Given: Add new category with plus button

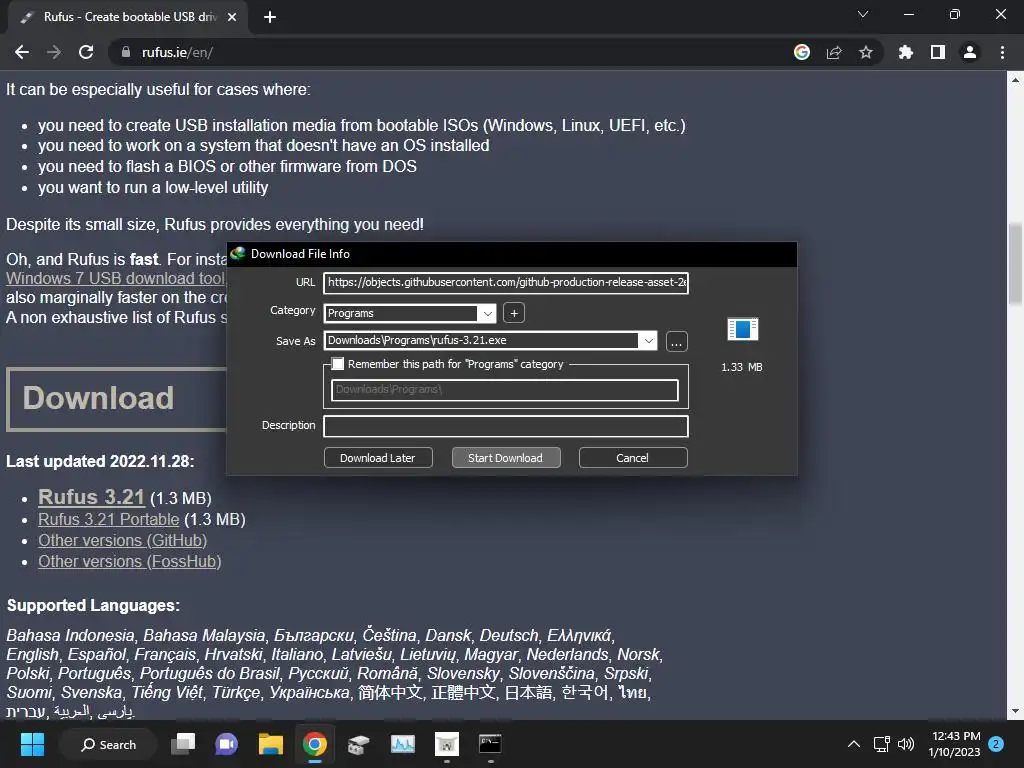Looking at the screenshot, I should click(x=514, y=313).
